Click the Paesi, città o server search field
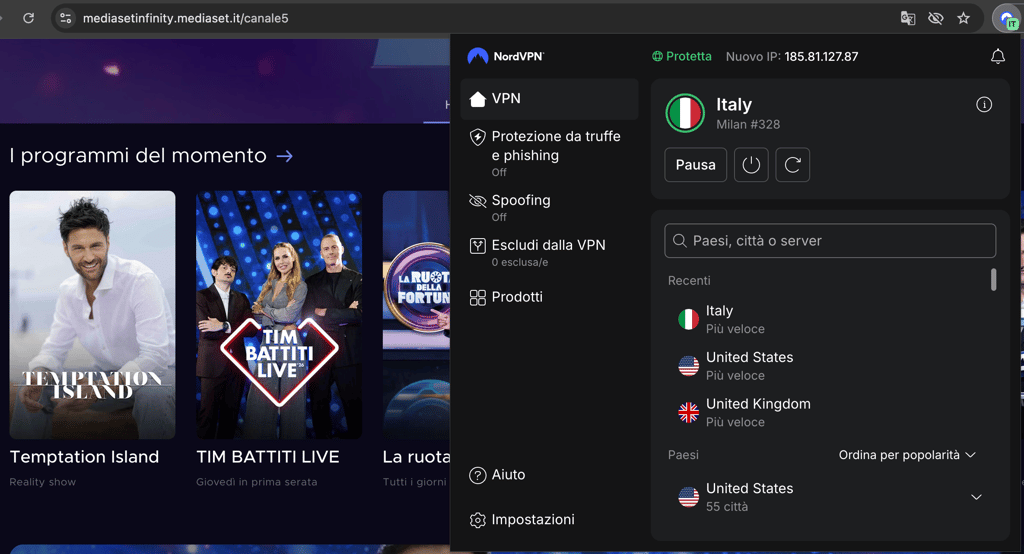 click(x=830, y=241)
